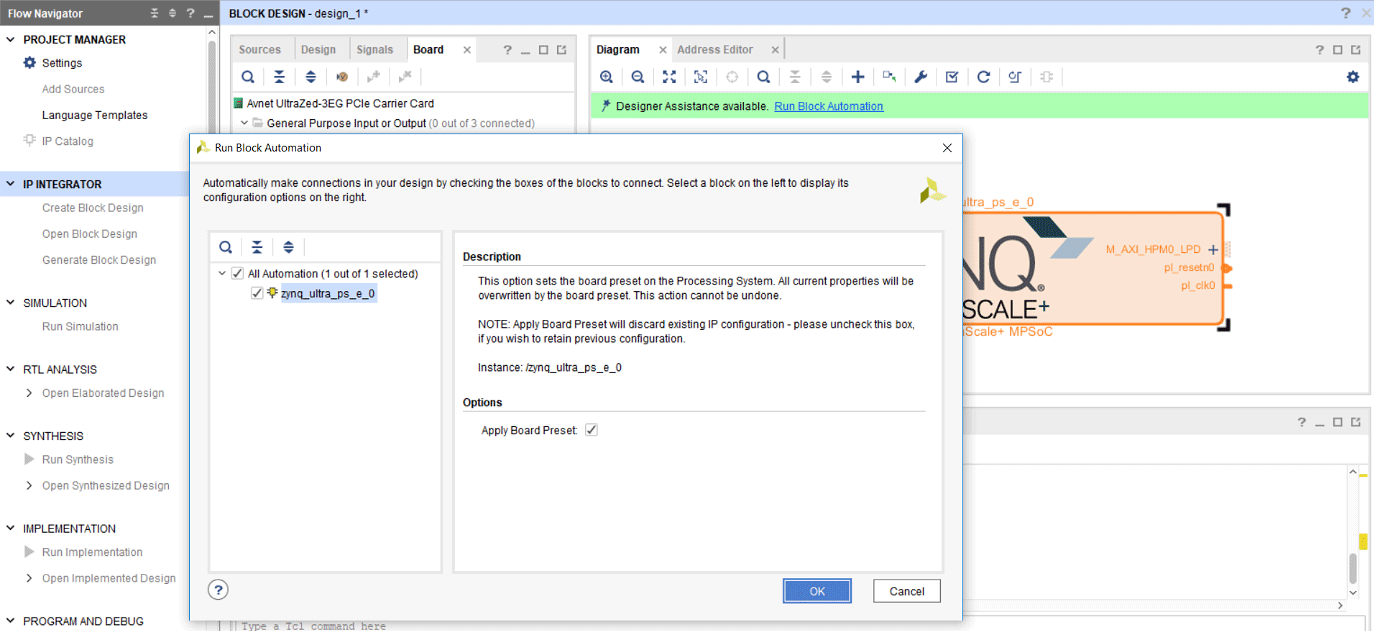Click Validate Design checkmark icon
This screenshot has height=631, width=1374.
click(952, 77)
